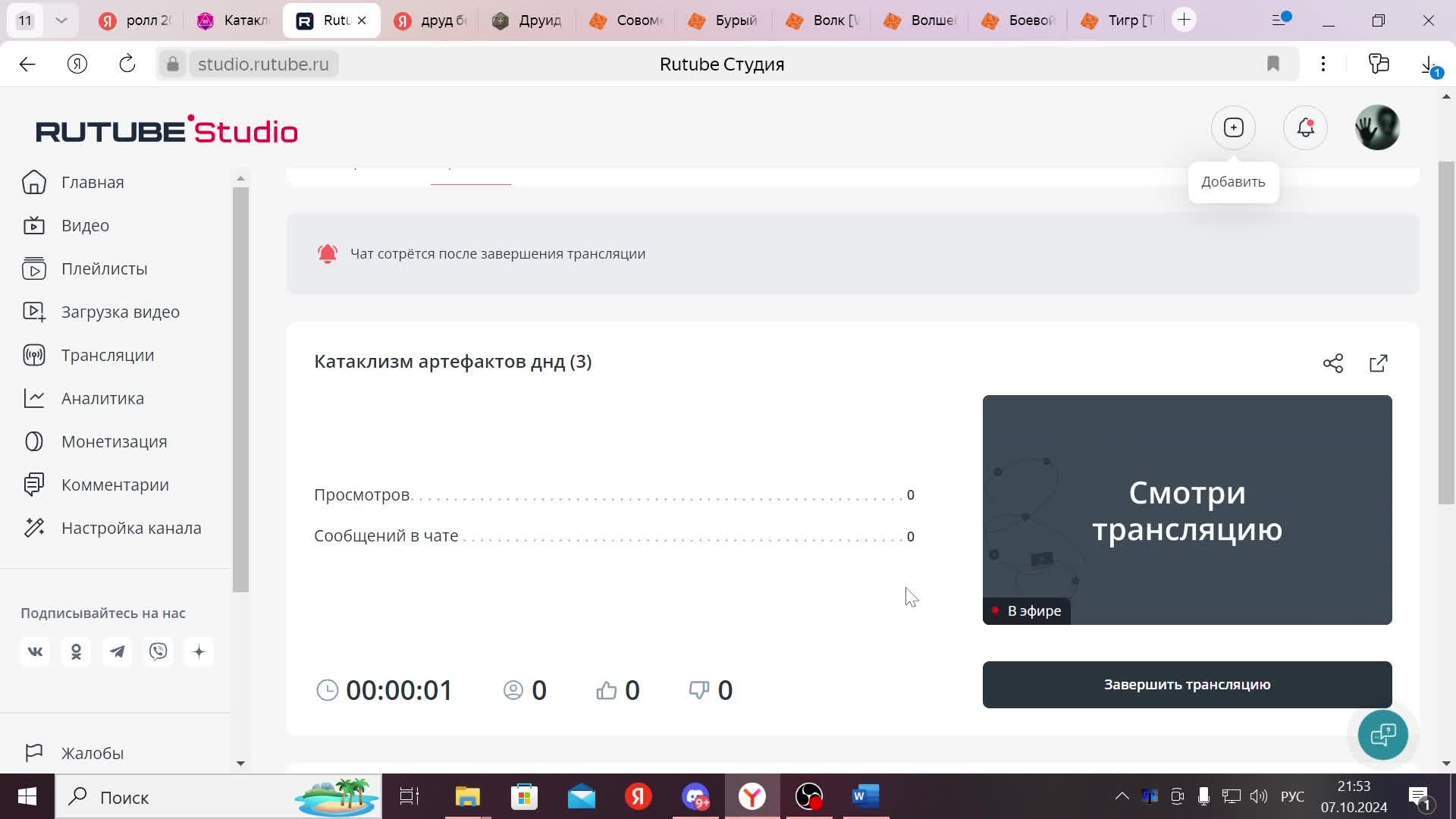
Task: Click the RUTUBE Studio logo
Action: pos(167,130)
